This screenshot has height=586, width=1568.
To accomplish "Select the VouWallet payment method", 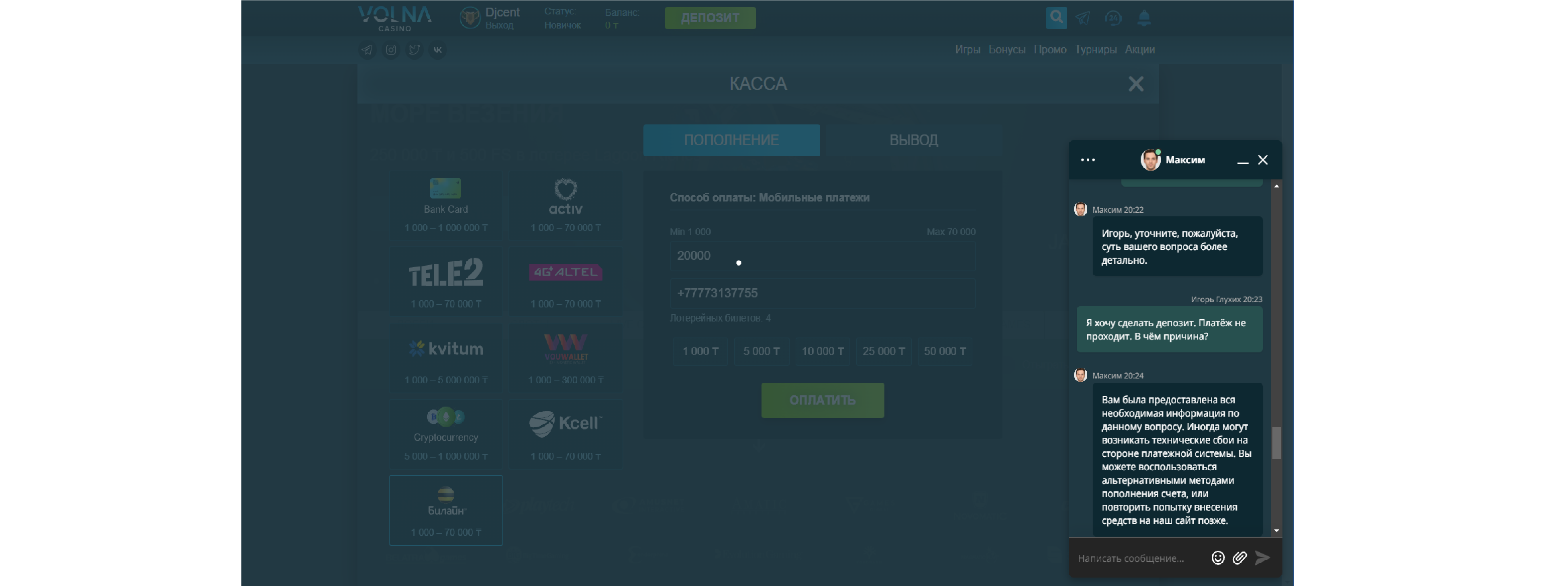I will [x=566, y=357].
